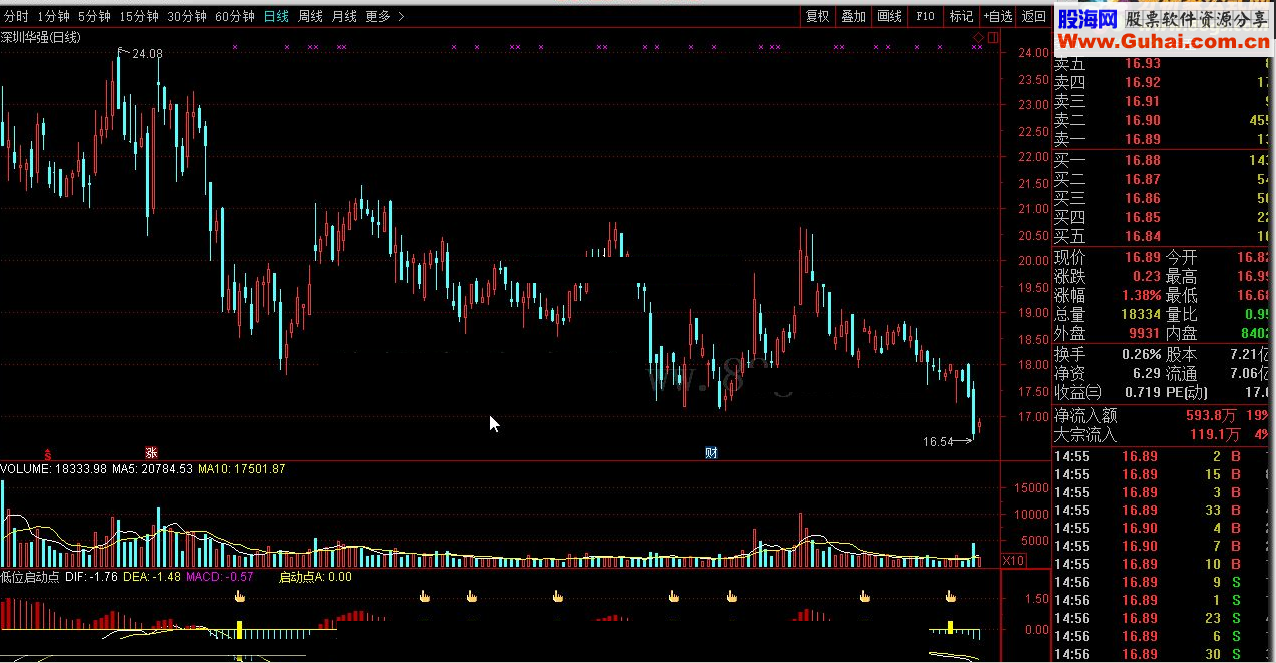Click the MA10: 17501.87 label
Viewport: 1276px width, 663px height.
[x=242, y=468]
